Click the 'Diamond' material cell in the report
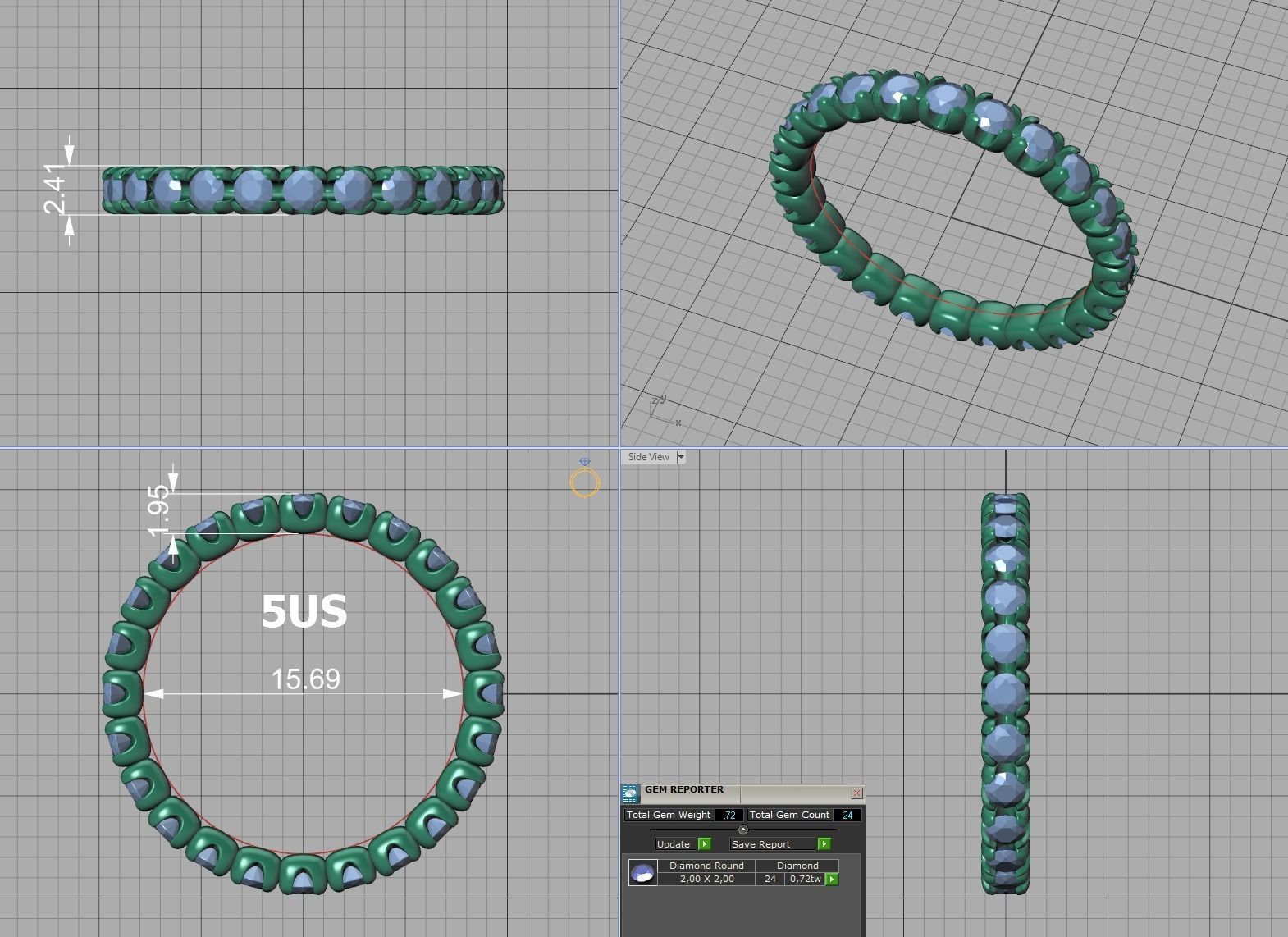 797,866
